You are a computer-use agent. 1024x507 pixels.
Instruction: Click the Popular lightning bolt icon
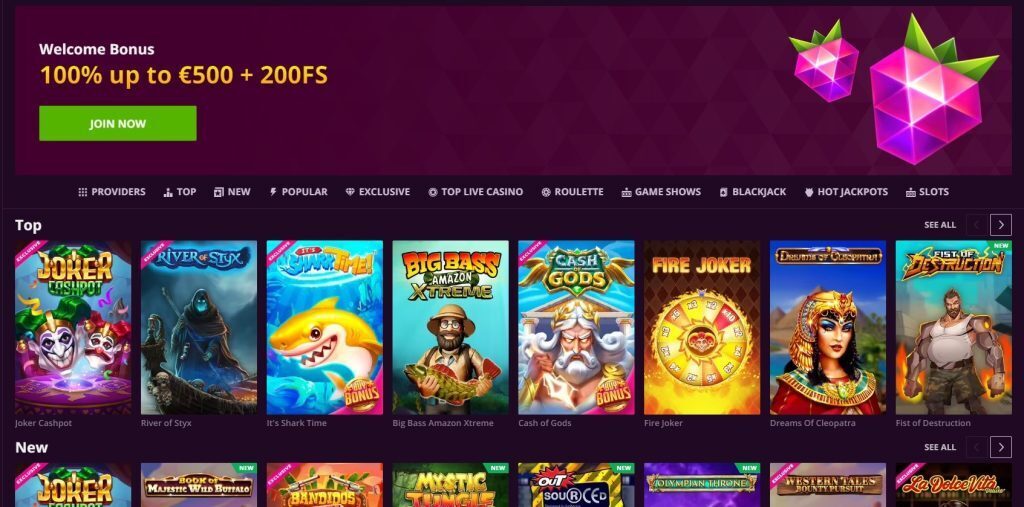pos(273,192)
